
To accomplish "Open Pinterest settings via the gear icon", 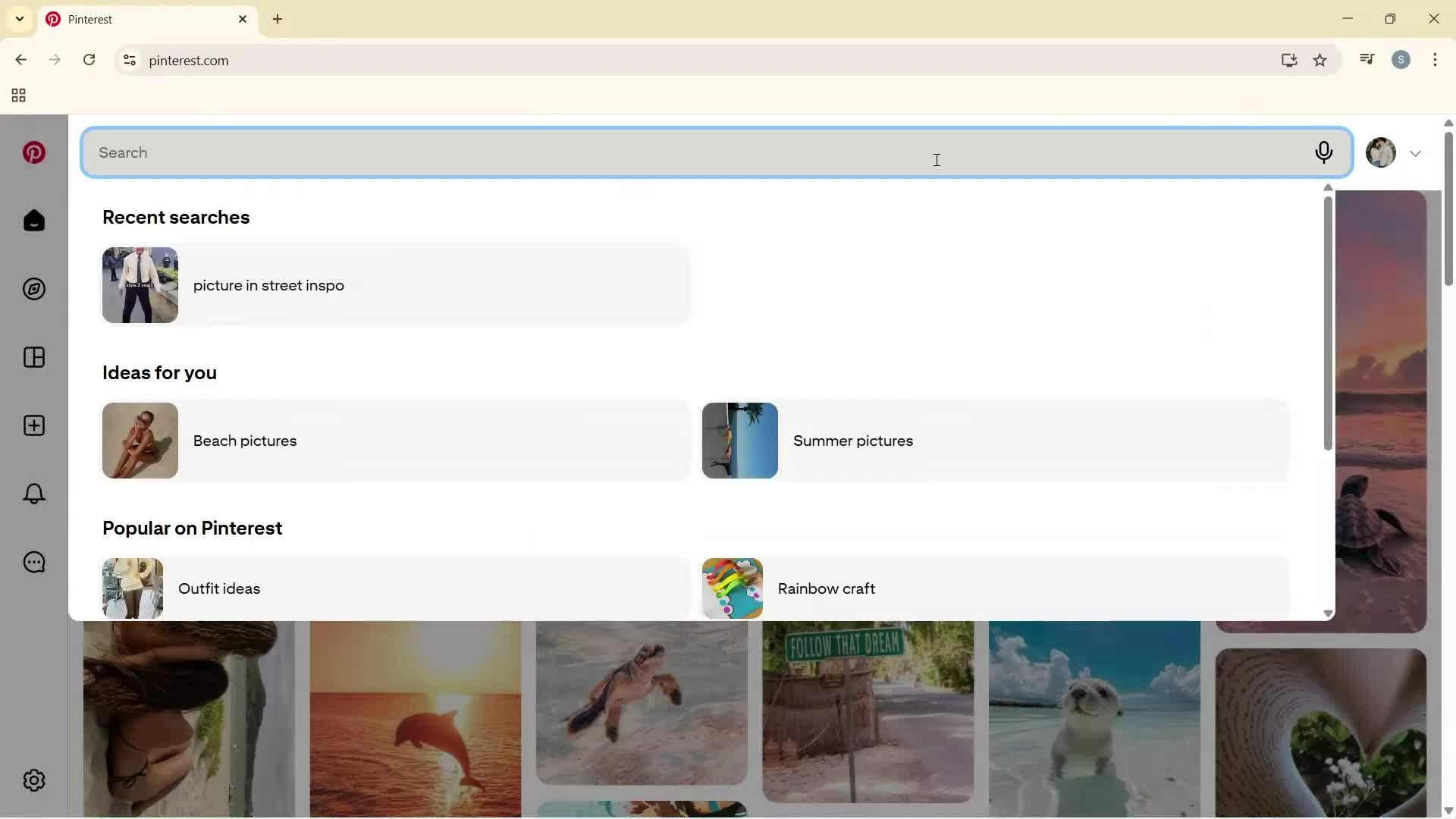I will pos(33,780).
